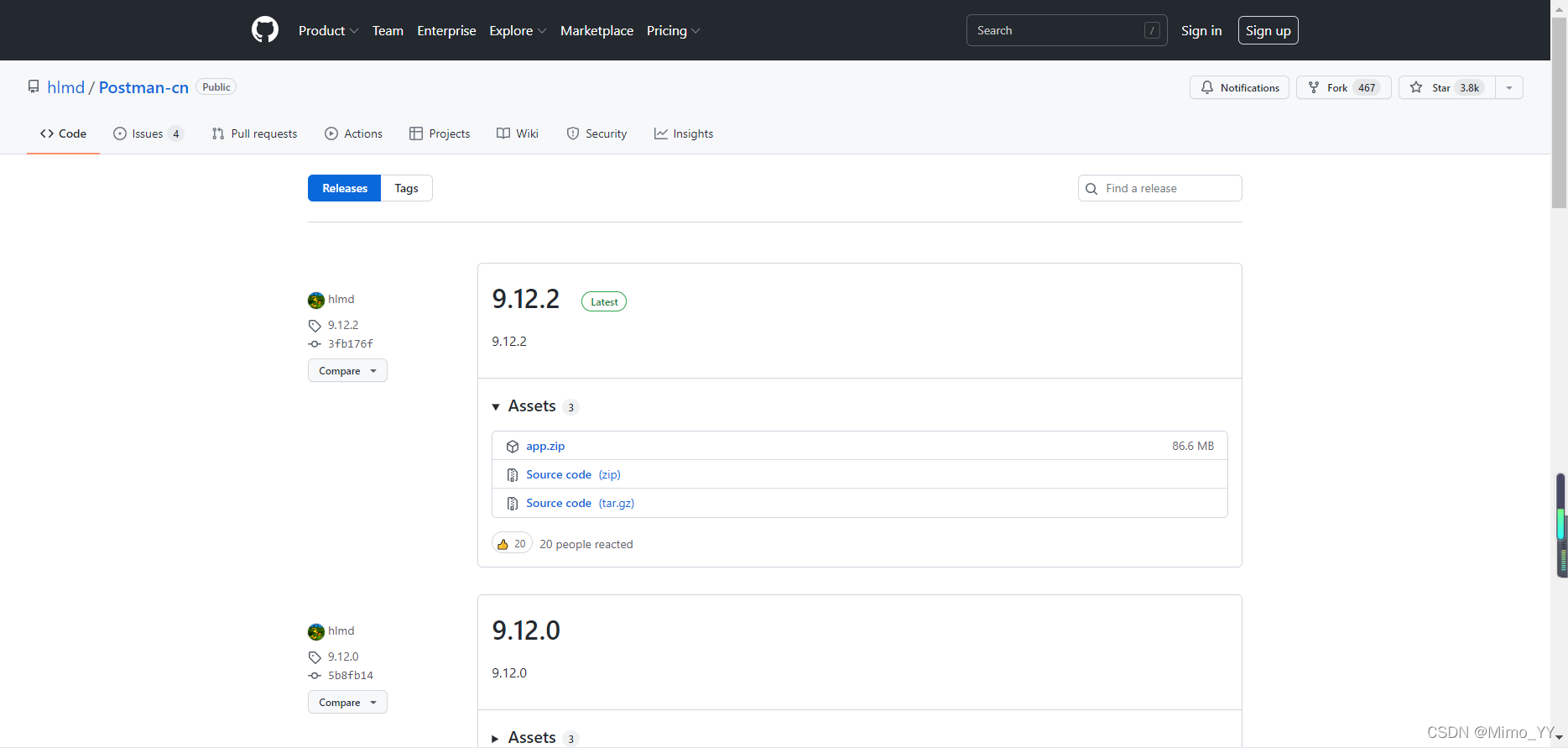This screenshot has height=748, width=1568.
Task: Click the commit icon next to 5b8fb14
Action: click(315, 676)
